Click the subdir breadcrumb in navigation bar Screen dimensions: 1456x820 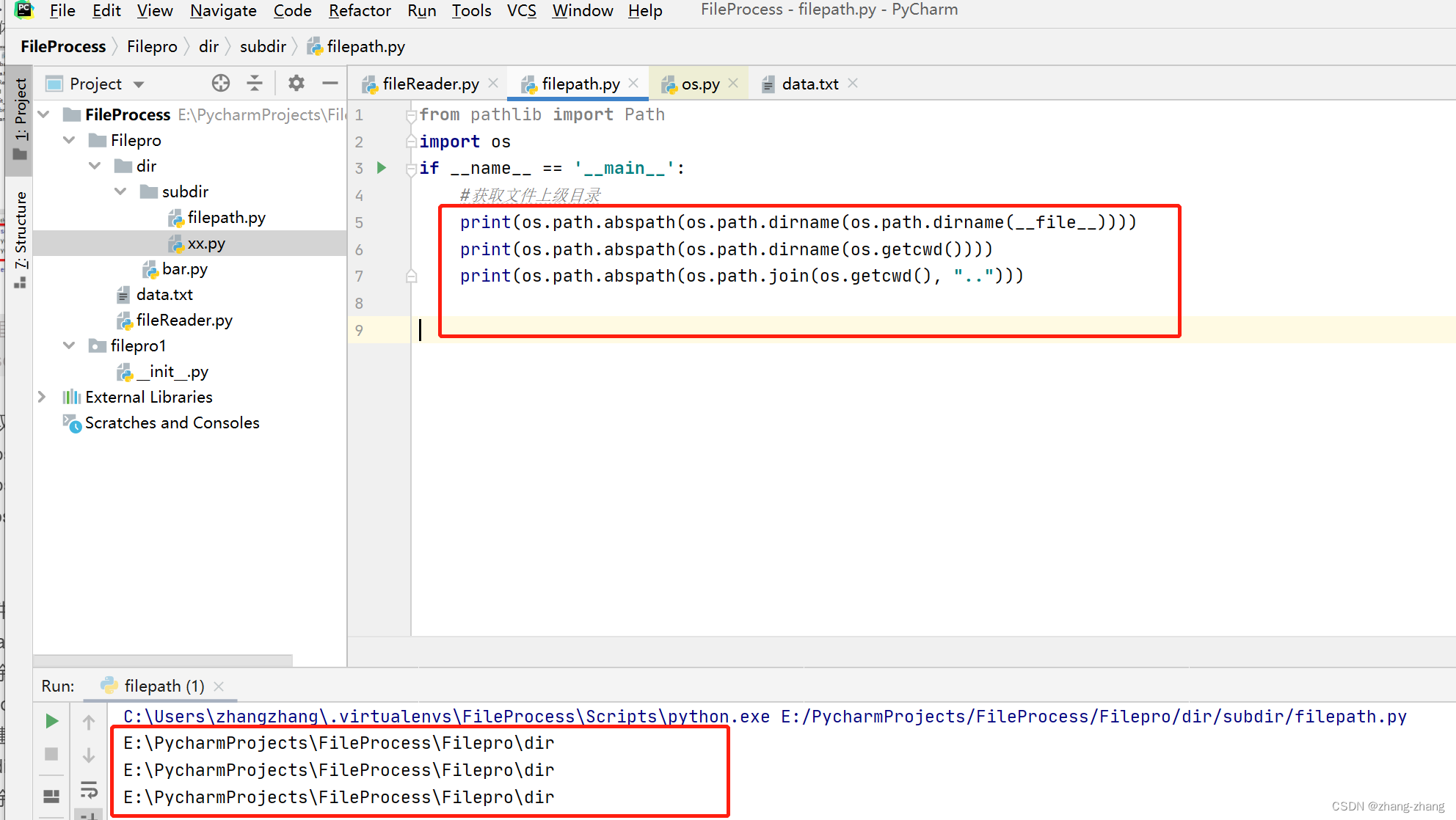coord(262,47)
